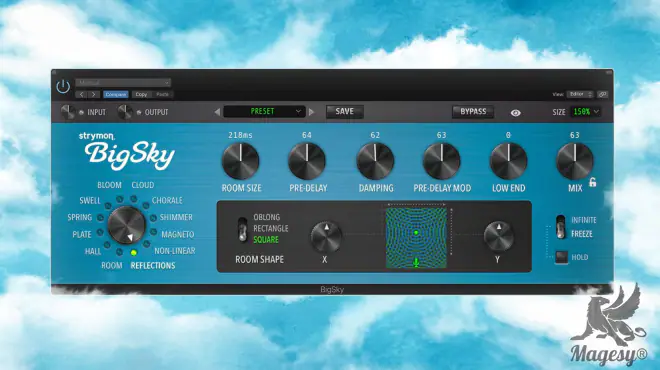Click the Freeze label
Screen dimensions: 660x370
pyautogui.click(x=582, y=234)
